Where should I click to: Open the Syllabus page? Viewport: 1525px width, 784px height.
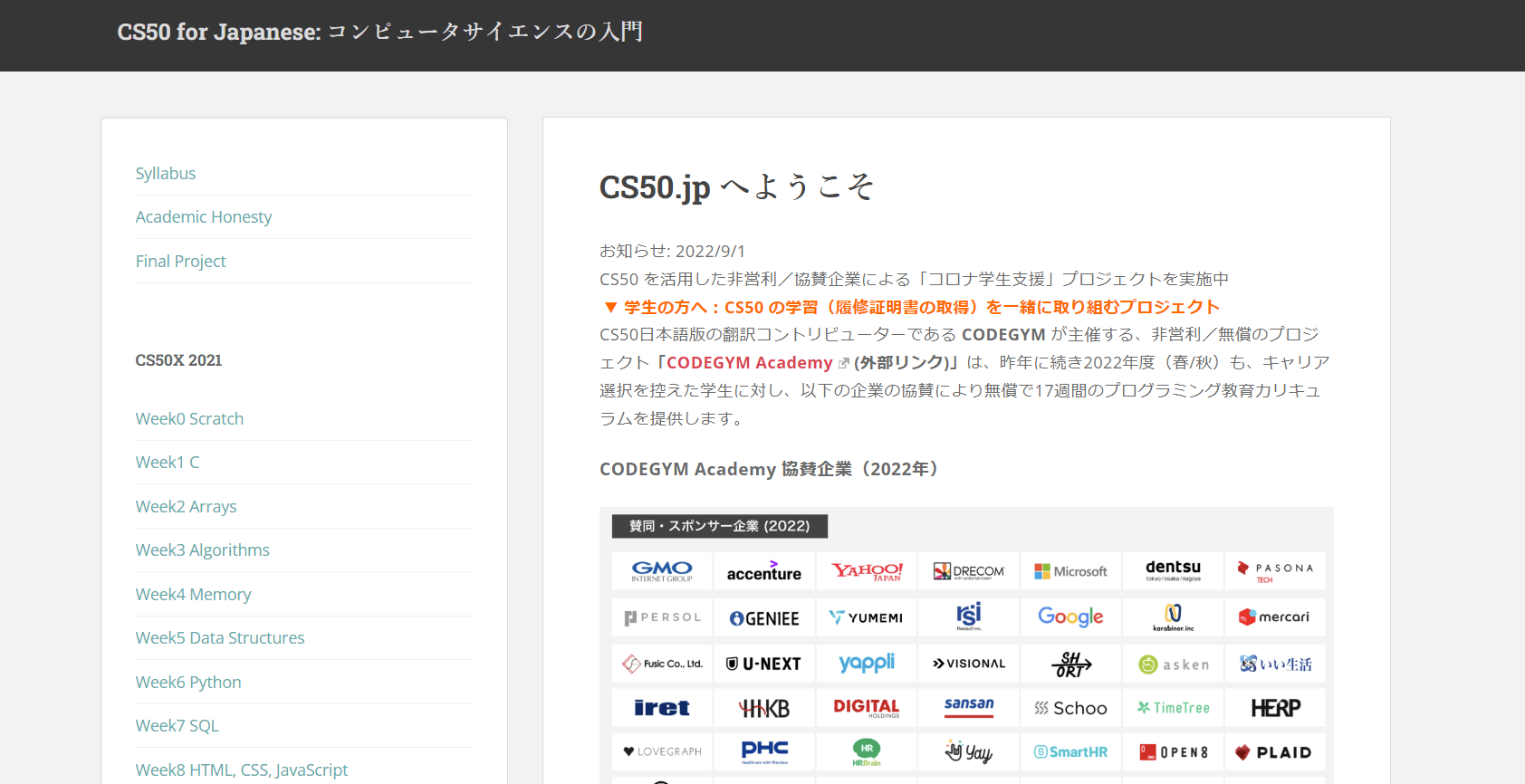tap(166, 173)
